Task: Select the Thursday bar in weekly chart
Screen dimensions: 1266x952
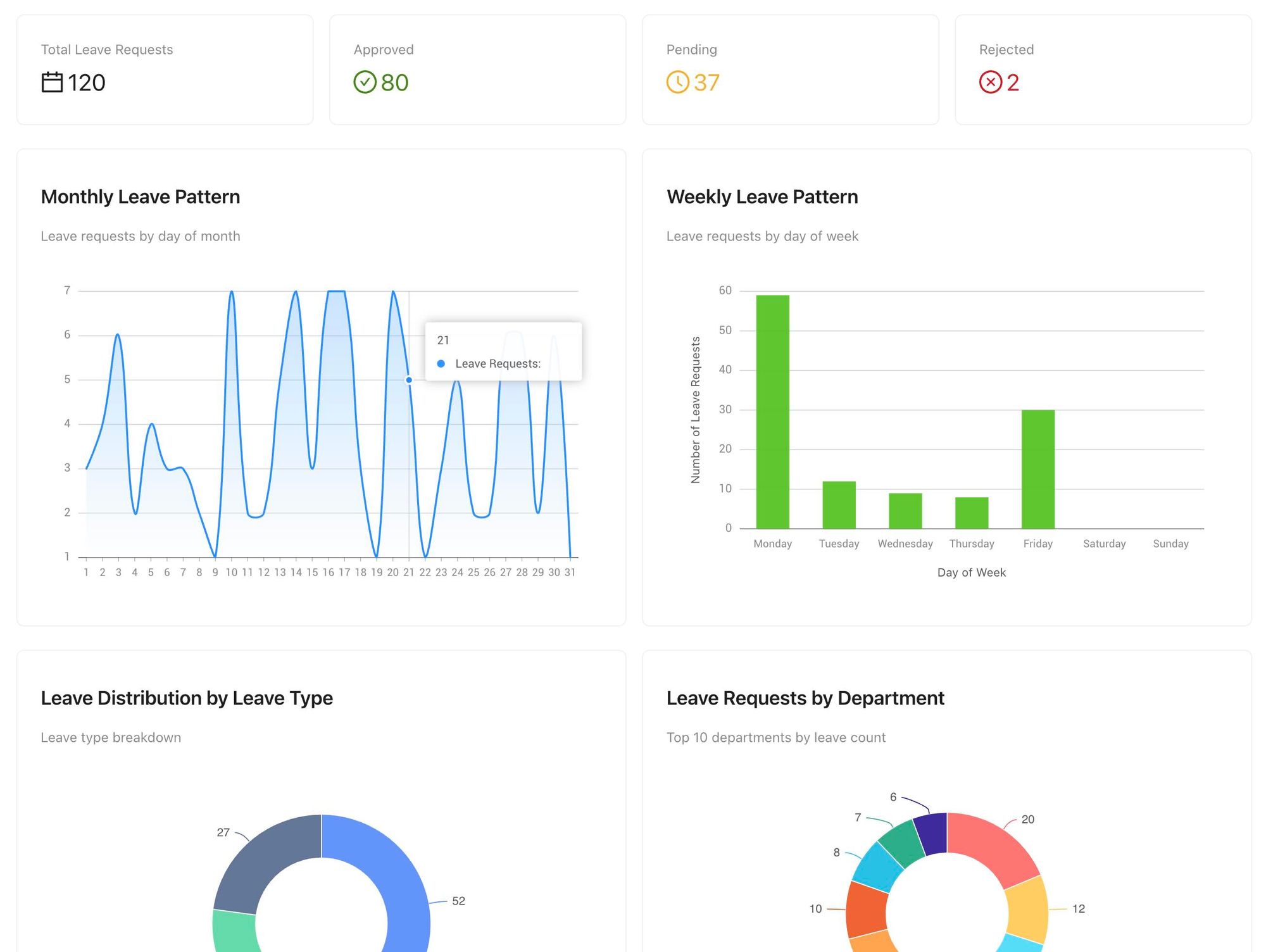Action: pyautogui.click(x=971, y=513)
